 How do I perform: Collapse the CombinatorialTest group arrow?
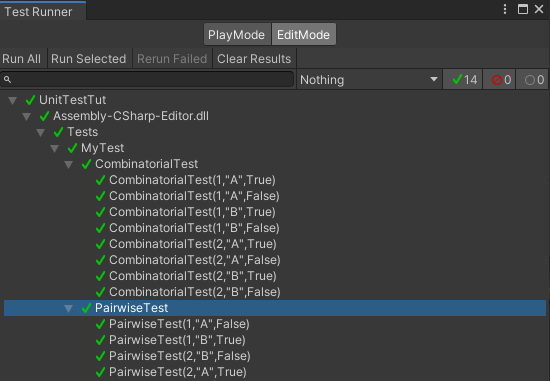(x=69, y=165)
